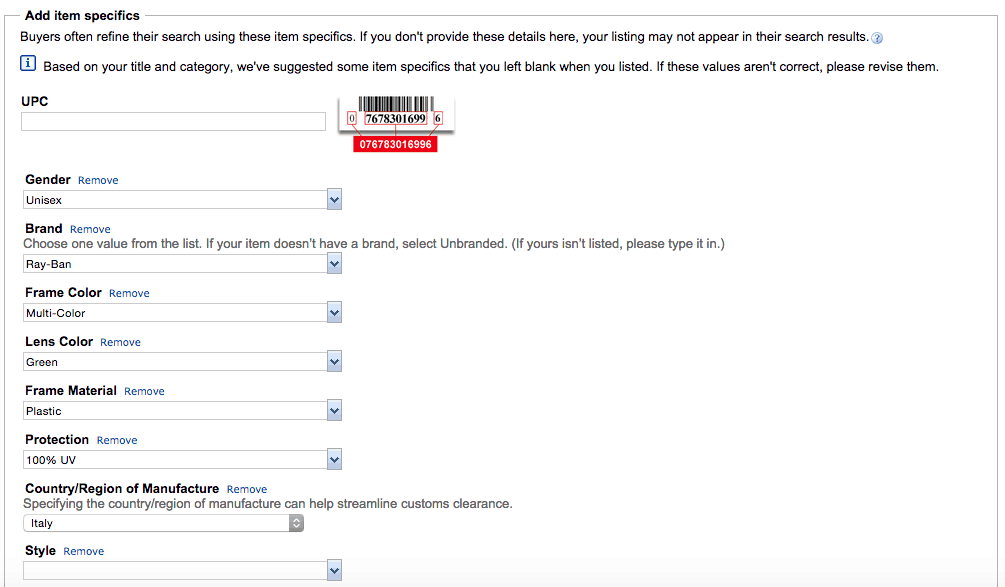Remove the Frame Color item specific
Image resolution: width=1005 pixels, height=587 pixels.
click(129, 293)
